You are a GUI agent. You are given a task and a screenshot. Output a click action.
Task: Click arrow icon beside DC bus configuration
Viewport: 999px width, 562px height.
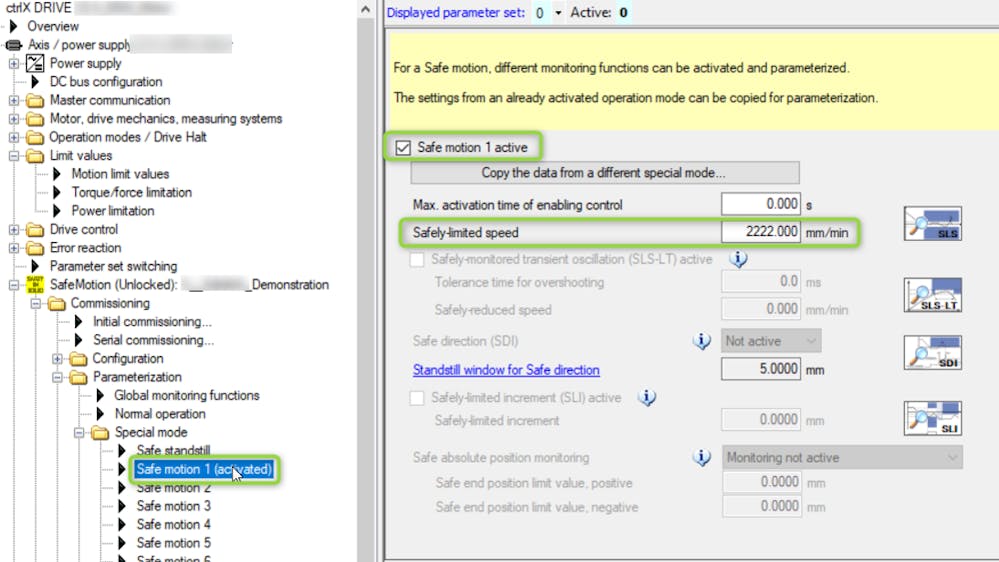tap(35, 82)
